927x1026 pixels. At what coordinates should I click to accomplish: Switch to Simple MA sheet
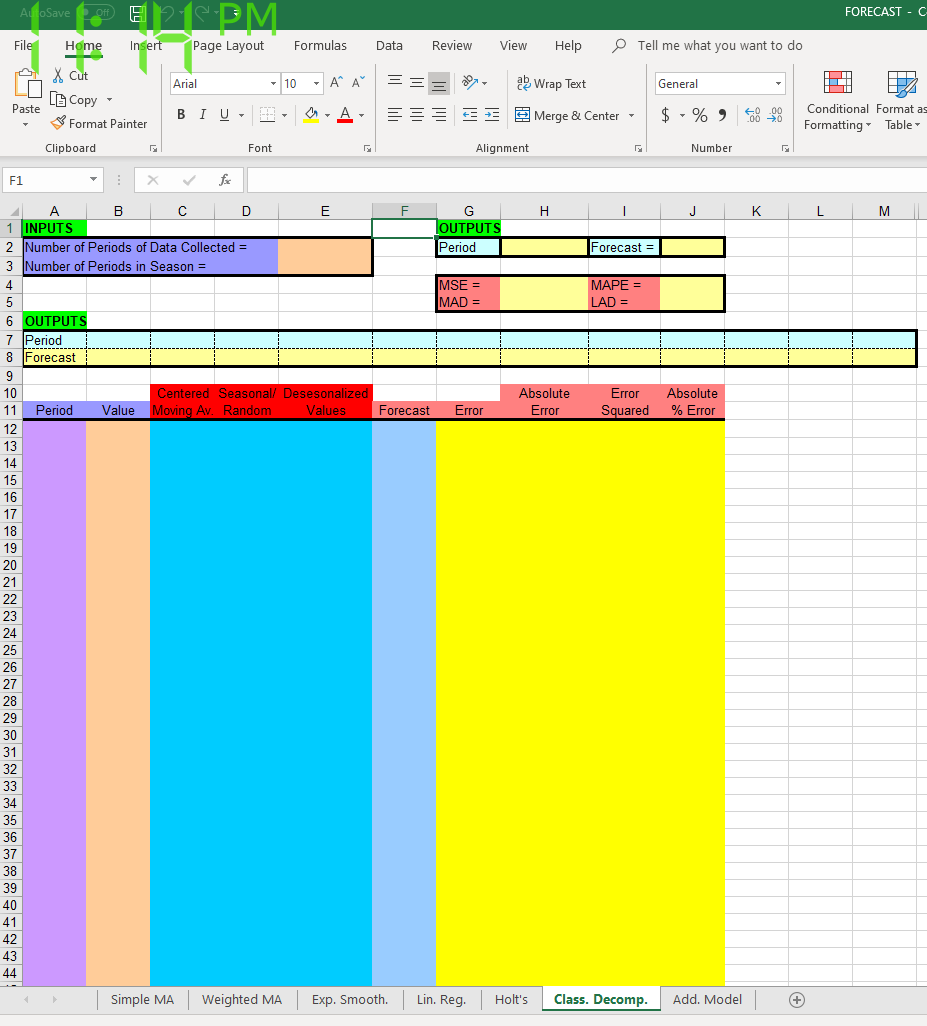coord(143,1000)
